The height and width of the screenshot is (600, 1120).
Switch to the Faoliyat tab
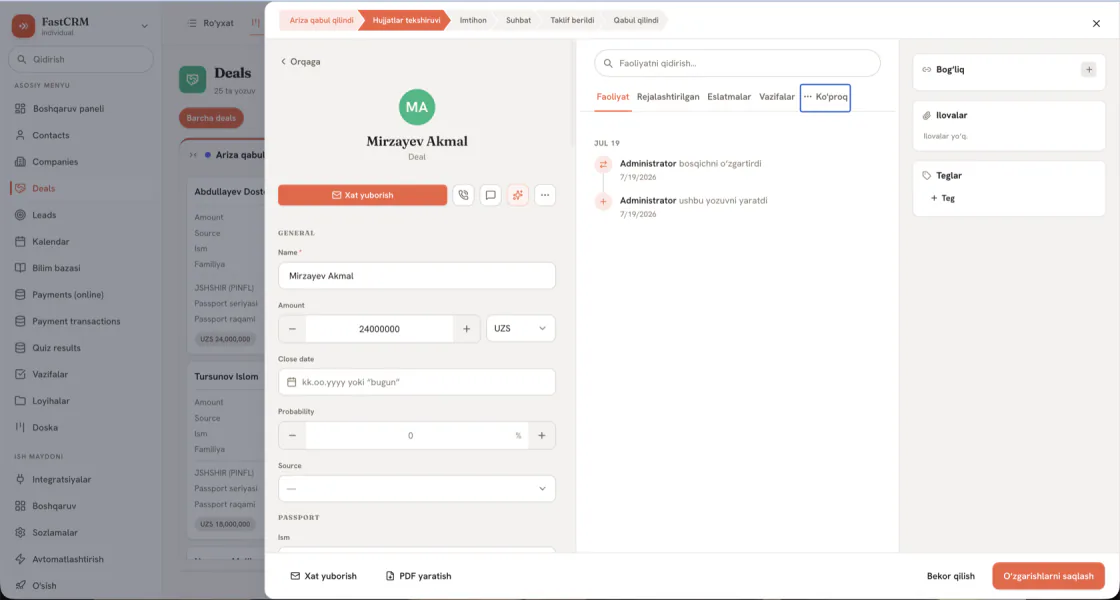click(x=613, y=96)
